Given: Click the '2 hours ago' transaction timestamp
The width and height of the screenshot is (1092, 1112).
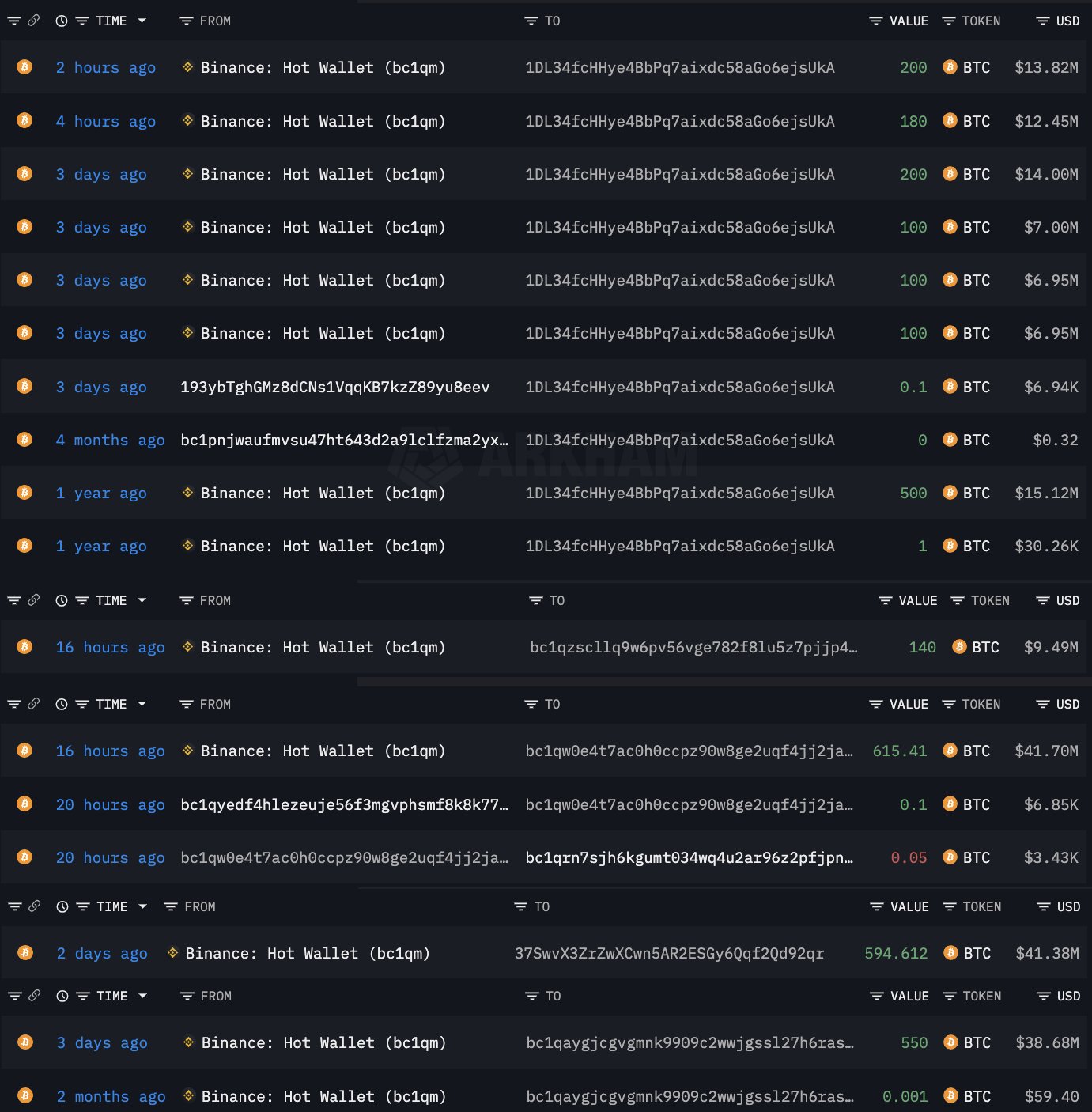Looking at the screenshot, I should pyautogui.click(x=106, y=67).
